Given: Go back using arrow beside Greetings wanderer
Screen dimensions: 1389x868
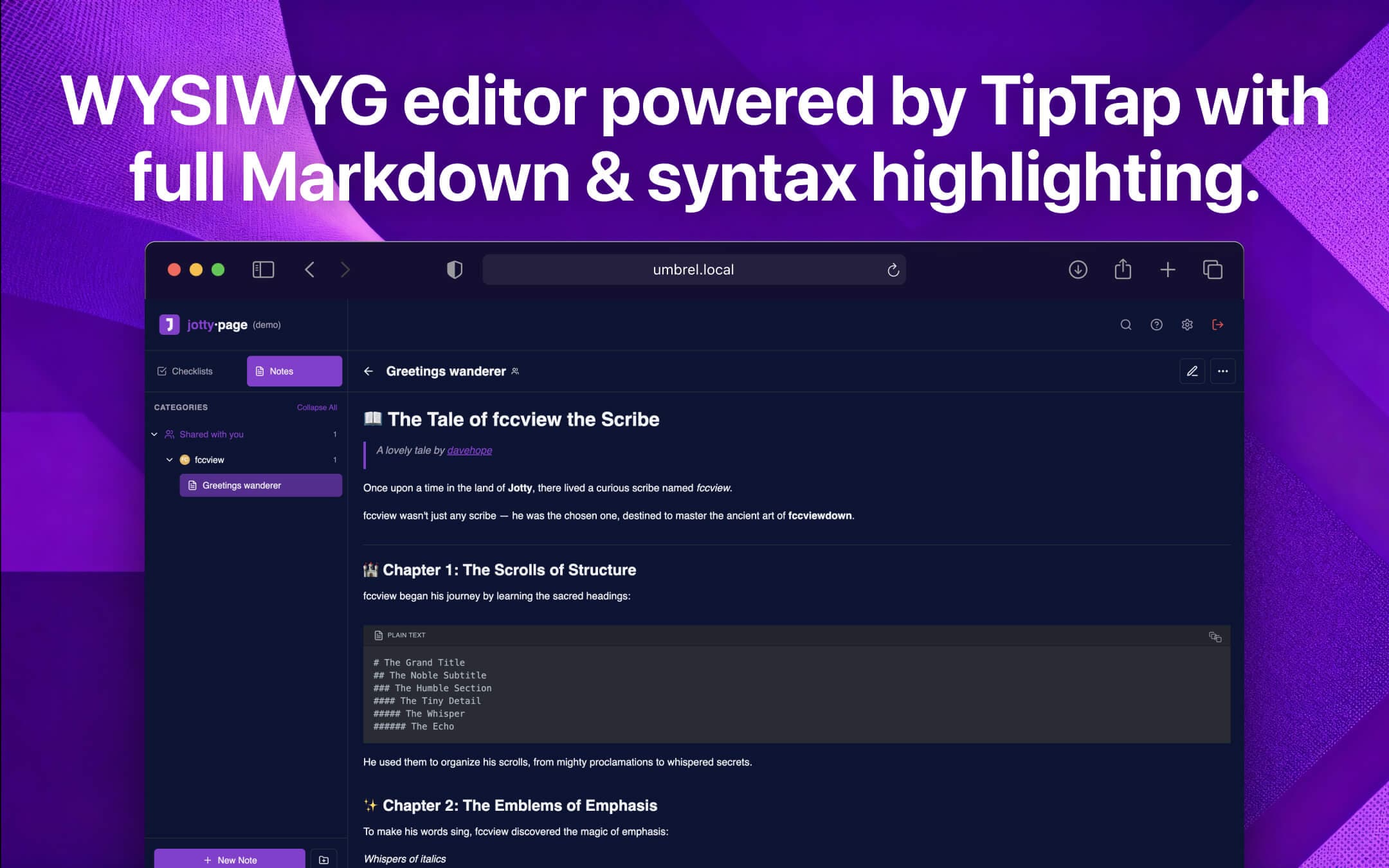Looking at the screenshot, I should pos(368,371).
